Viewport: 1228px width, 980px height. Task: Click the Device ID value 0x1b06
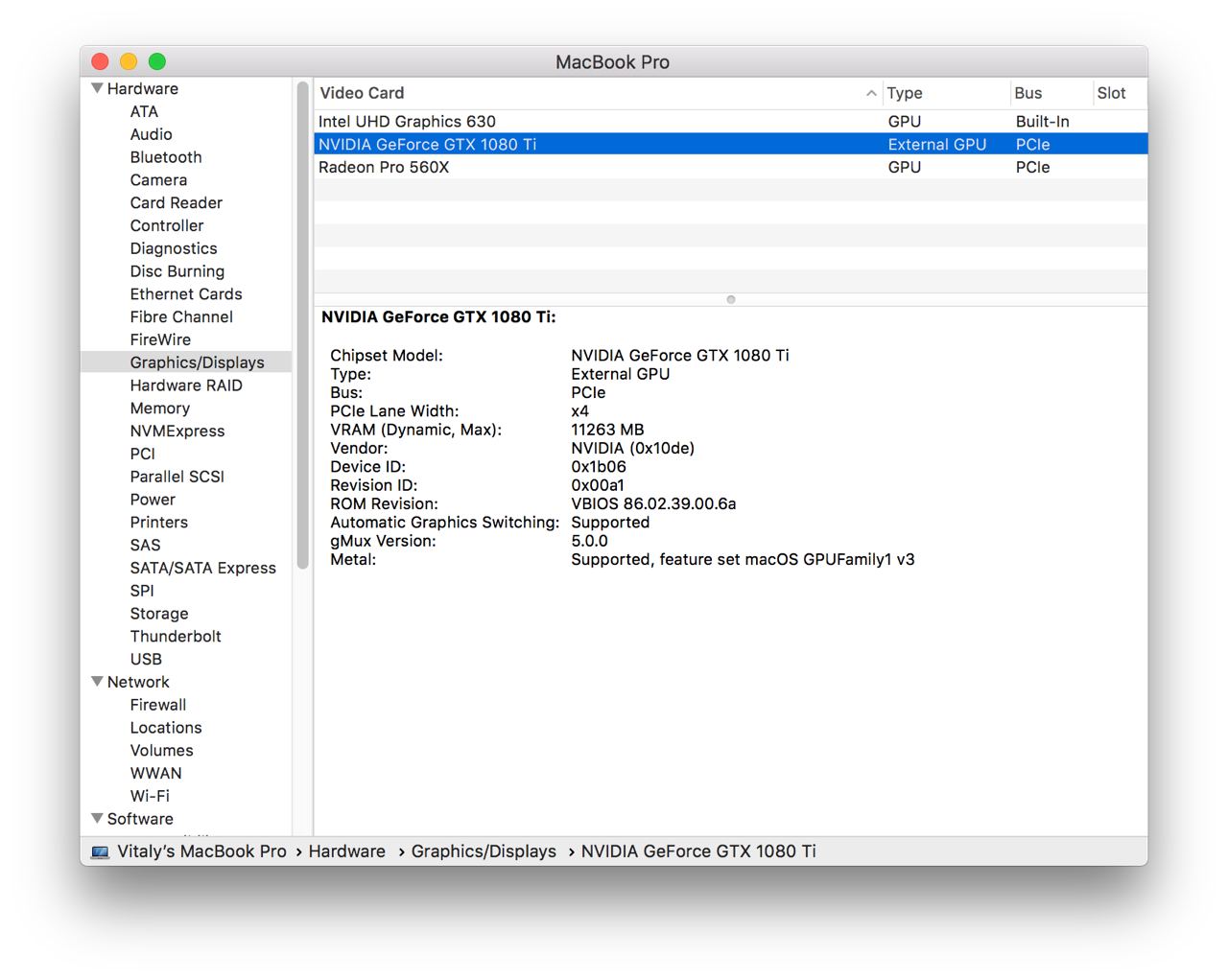coord(599,467)
